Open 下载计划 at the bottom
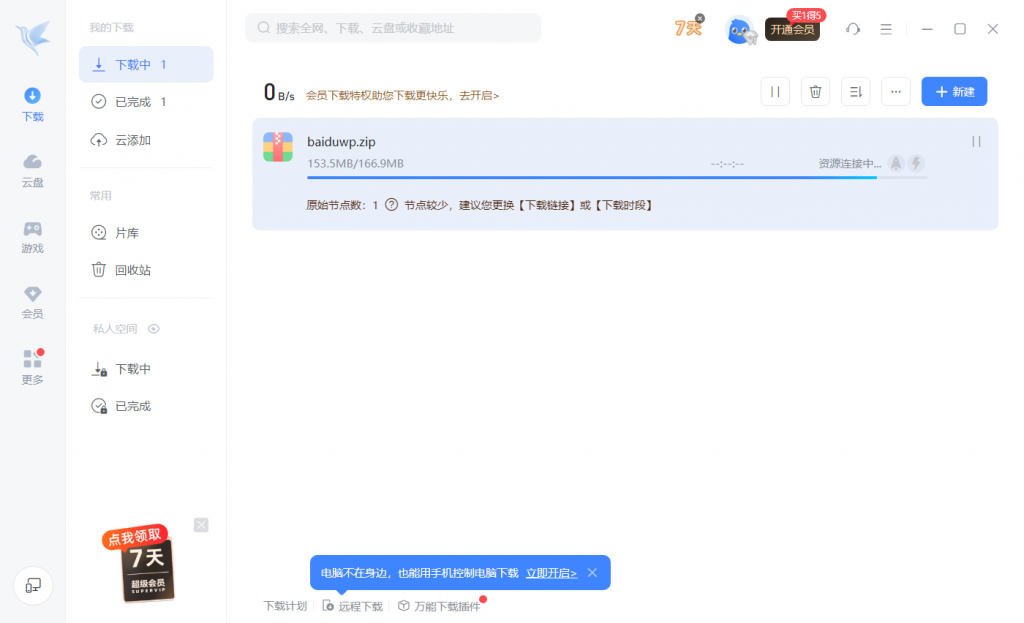 coord(285,606)
